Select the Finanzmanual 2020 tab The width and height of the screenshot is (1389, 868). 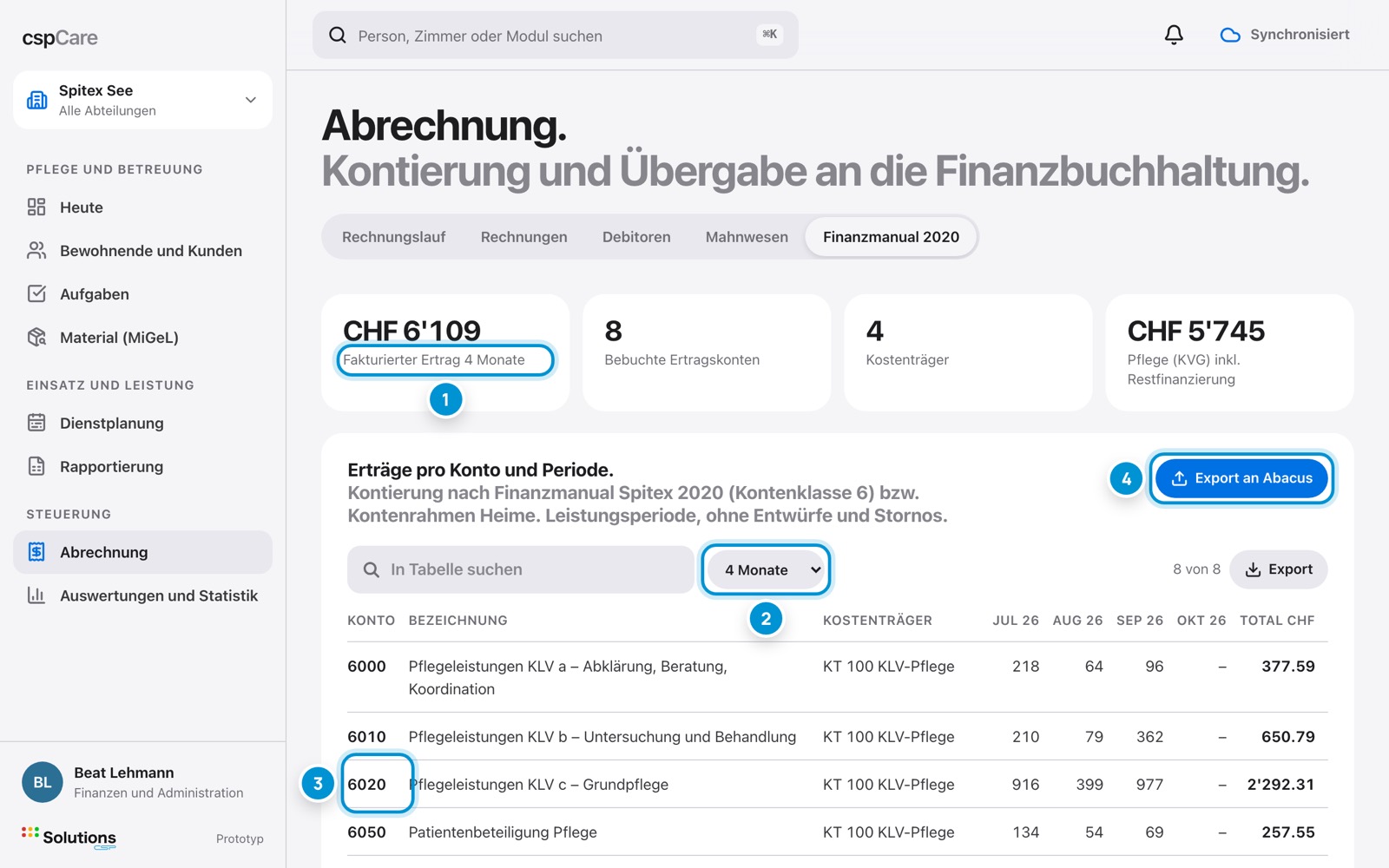pyautogui.click(x=892, y=237)
